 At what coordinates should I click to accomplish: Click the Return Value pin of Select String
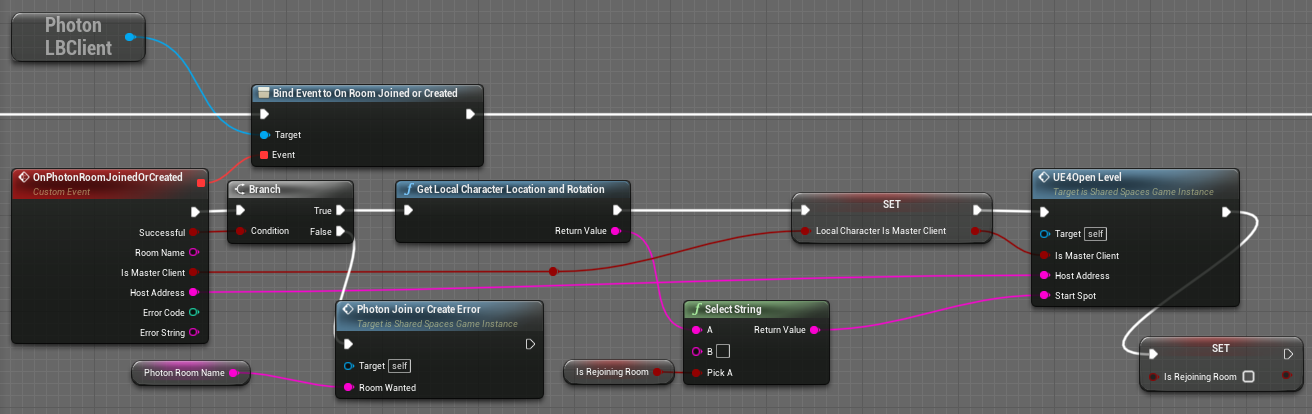(815, 329)
